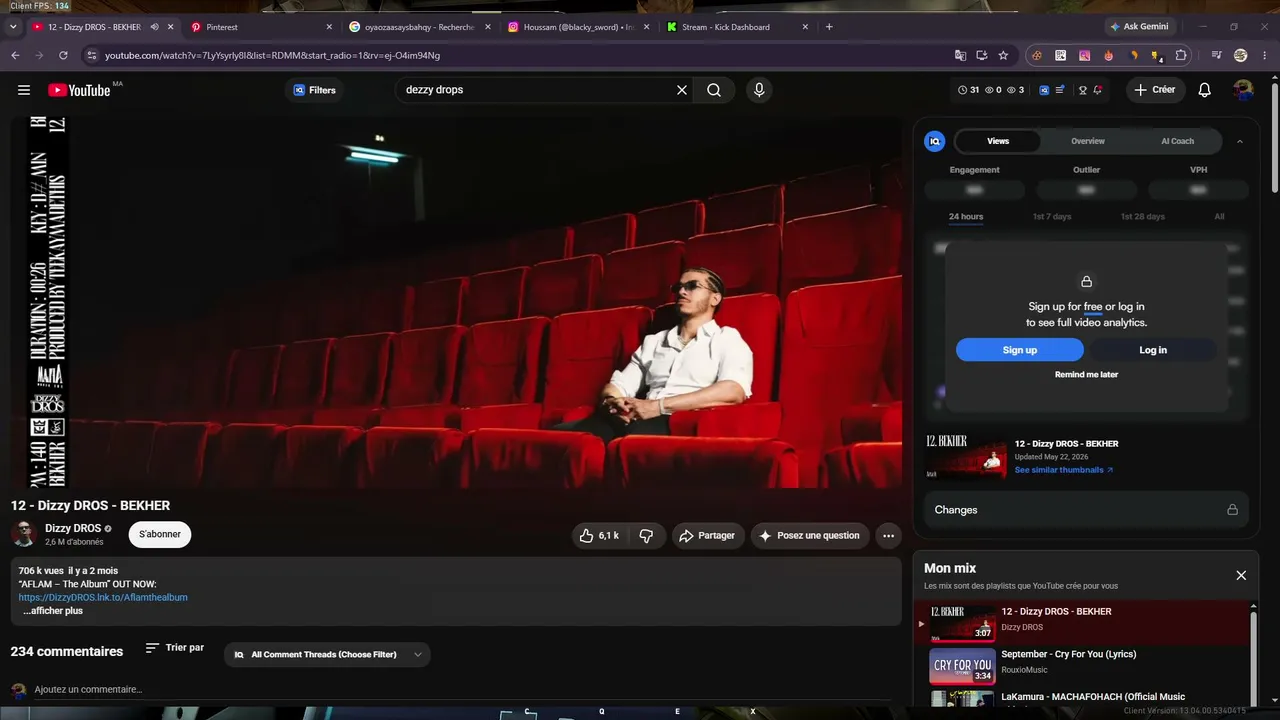Image resolution: width=1280 pixels, height=720 pixels.
Task: Open the vidIQ list icon in masthead
Action: [1060, 90]
